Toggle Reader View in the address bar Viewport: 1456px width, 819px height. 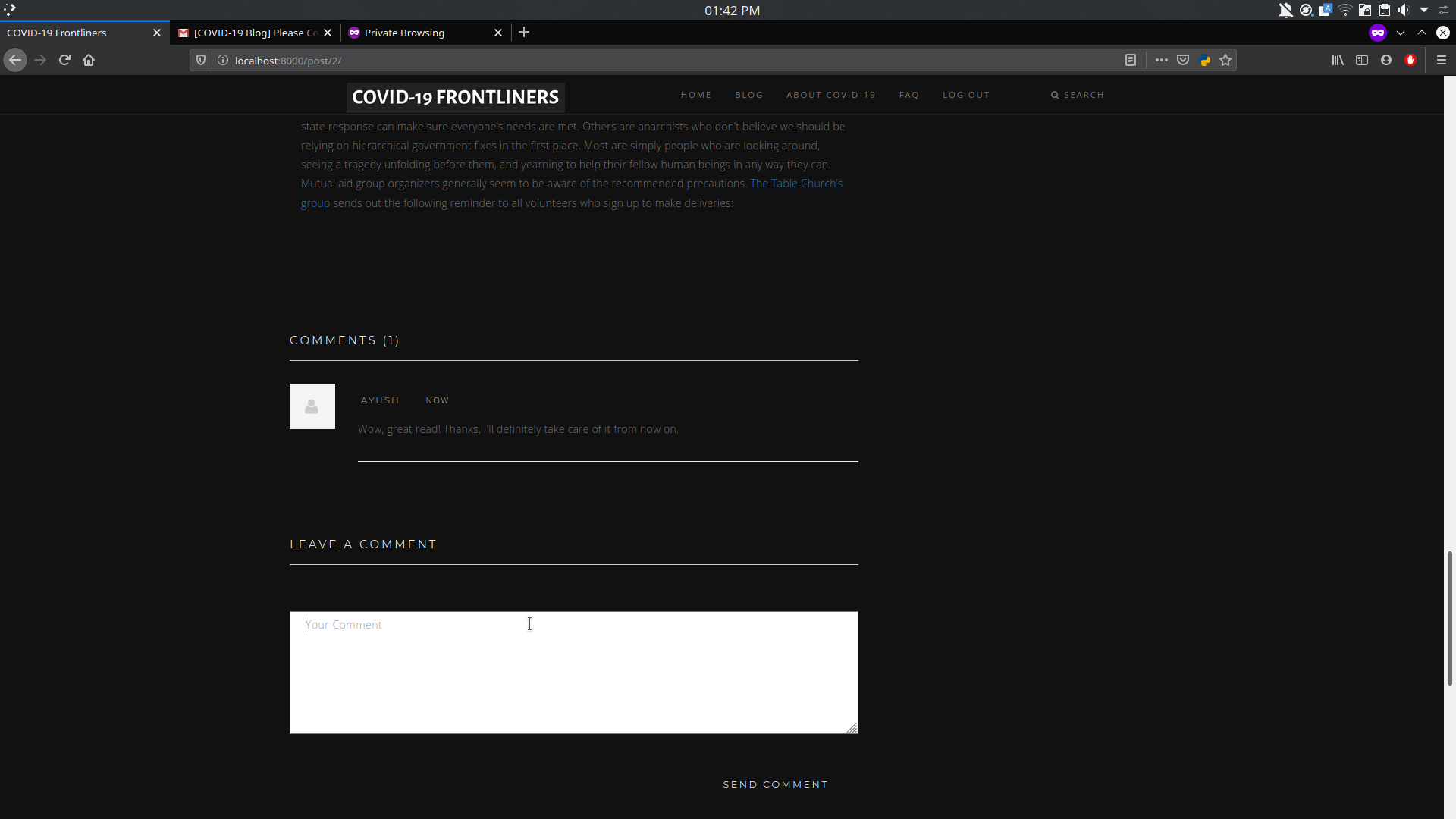[x=1130, y=60]
